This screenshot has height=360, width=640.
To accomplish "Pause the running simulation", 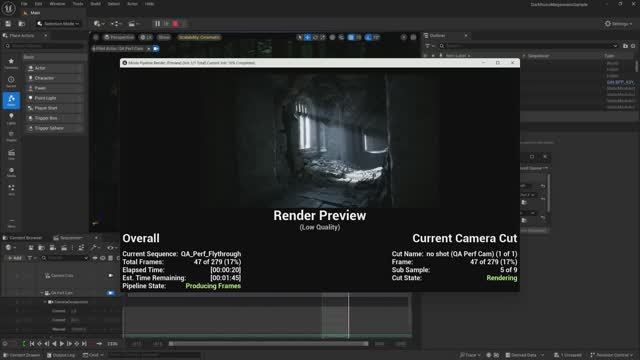I will [x=158, y=24].
